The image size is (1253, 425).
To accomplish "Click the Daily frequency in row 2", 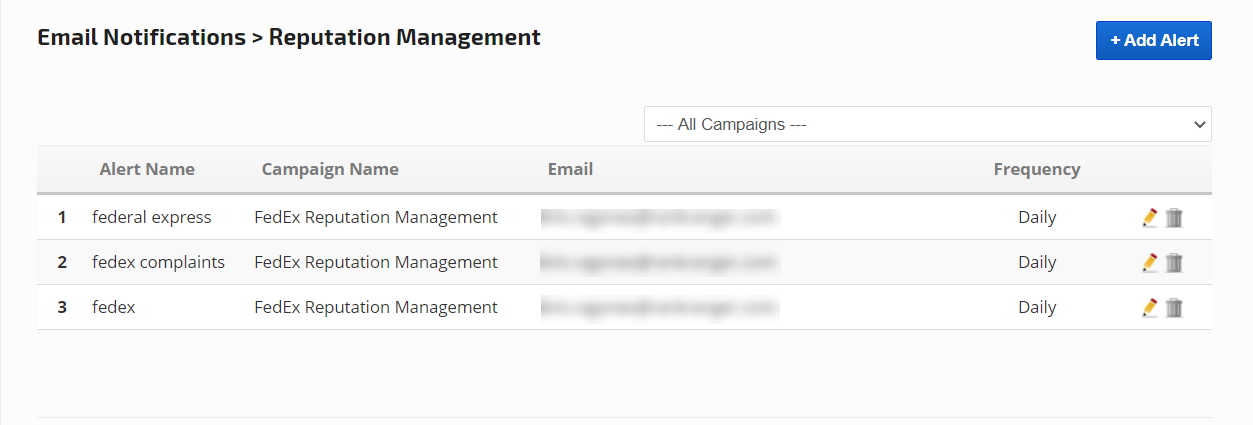I will [1037, 262].
